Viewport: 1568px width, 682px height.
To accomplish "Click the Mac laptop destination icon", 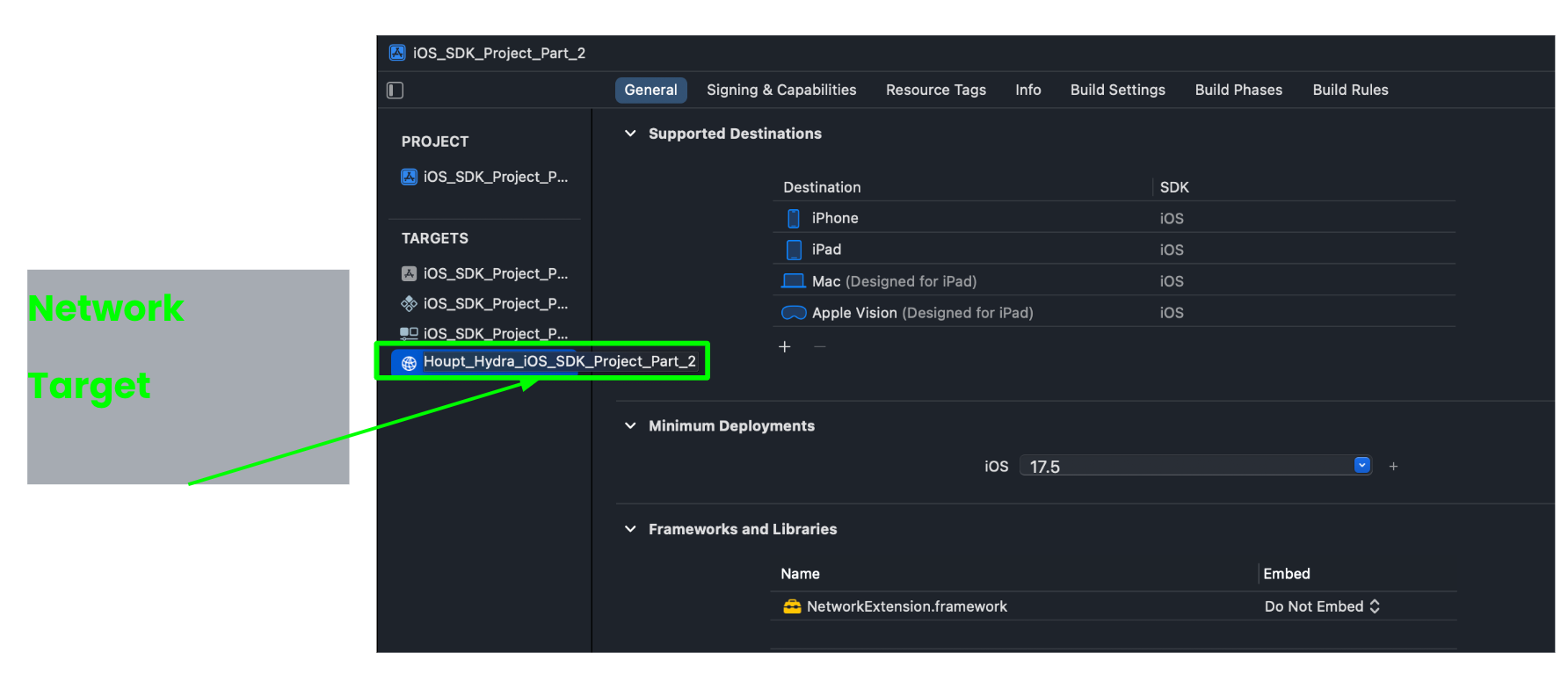I will pos(794,281).
